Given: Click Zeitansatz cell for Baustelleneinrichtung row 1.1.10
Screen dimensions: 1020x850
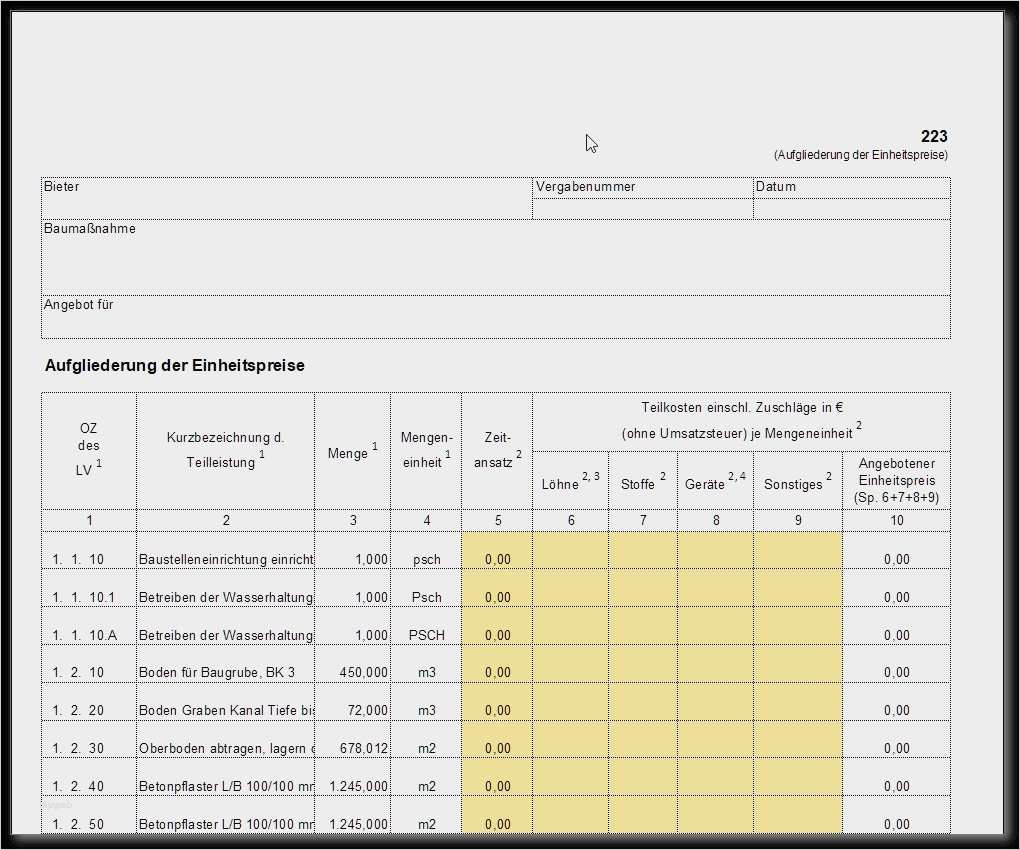Looking at the screenshot, I should [497, 559].
